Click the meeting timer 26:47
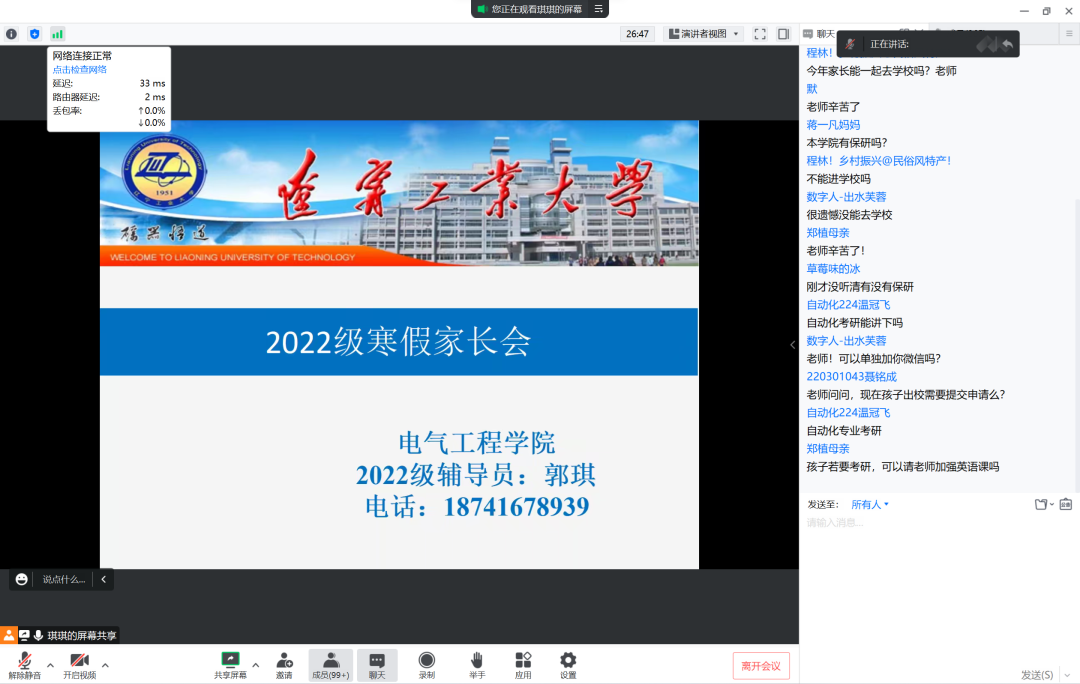Viewport: 1080px width, 684px height. point(637,34)
